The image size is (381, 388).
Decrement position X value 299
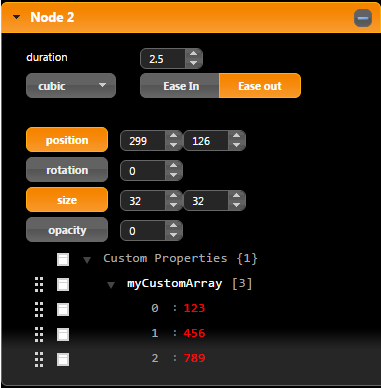173,145
